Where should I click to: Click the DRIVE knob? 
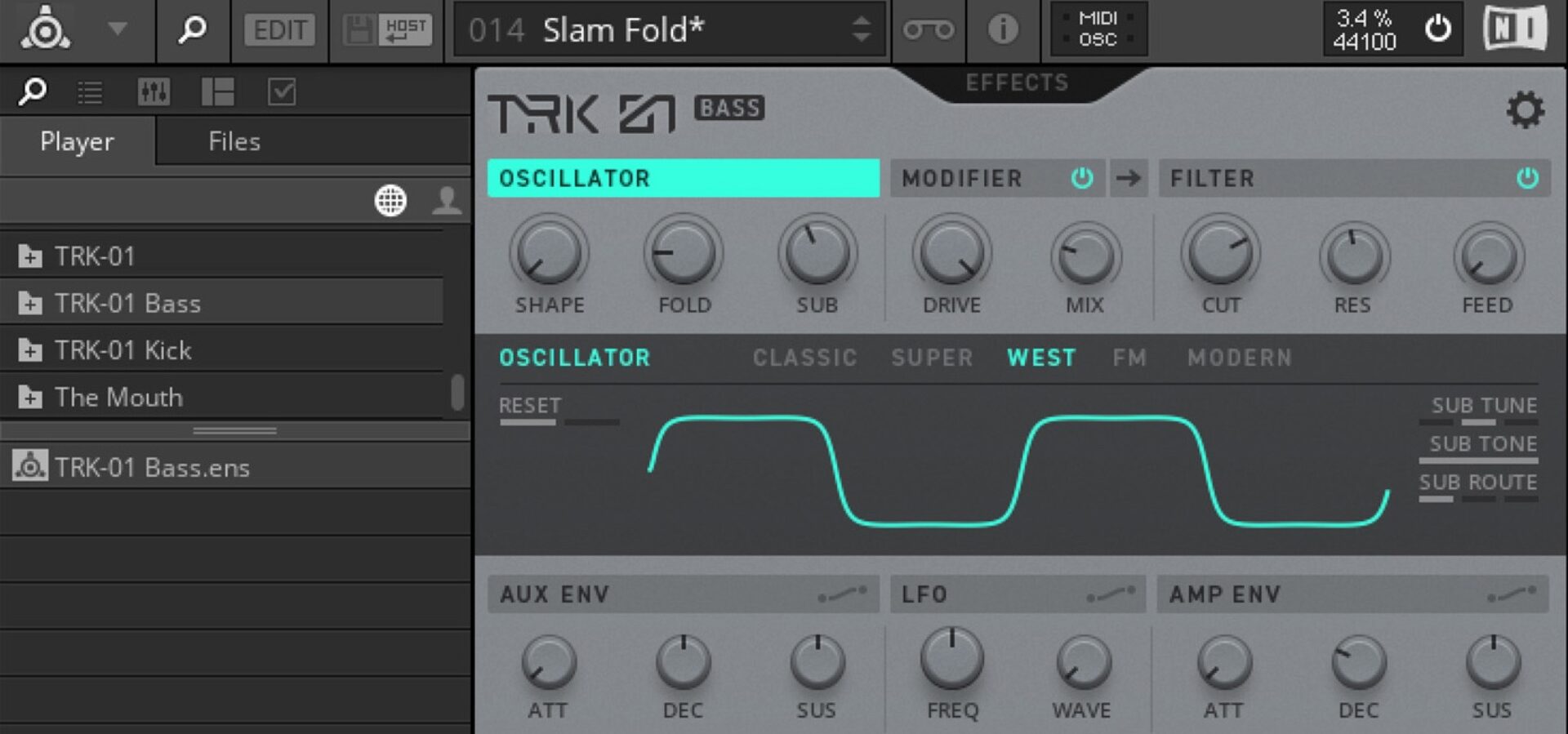(x=952, y=252)
